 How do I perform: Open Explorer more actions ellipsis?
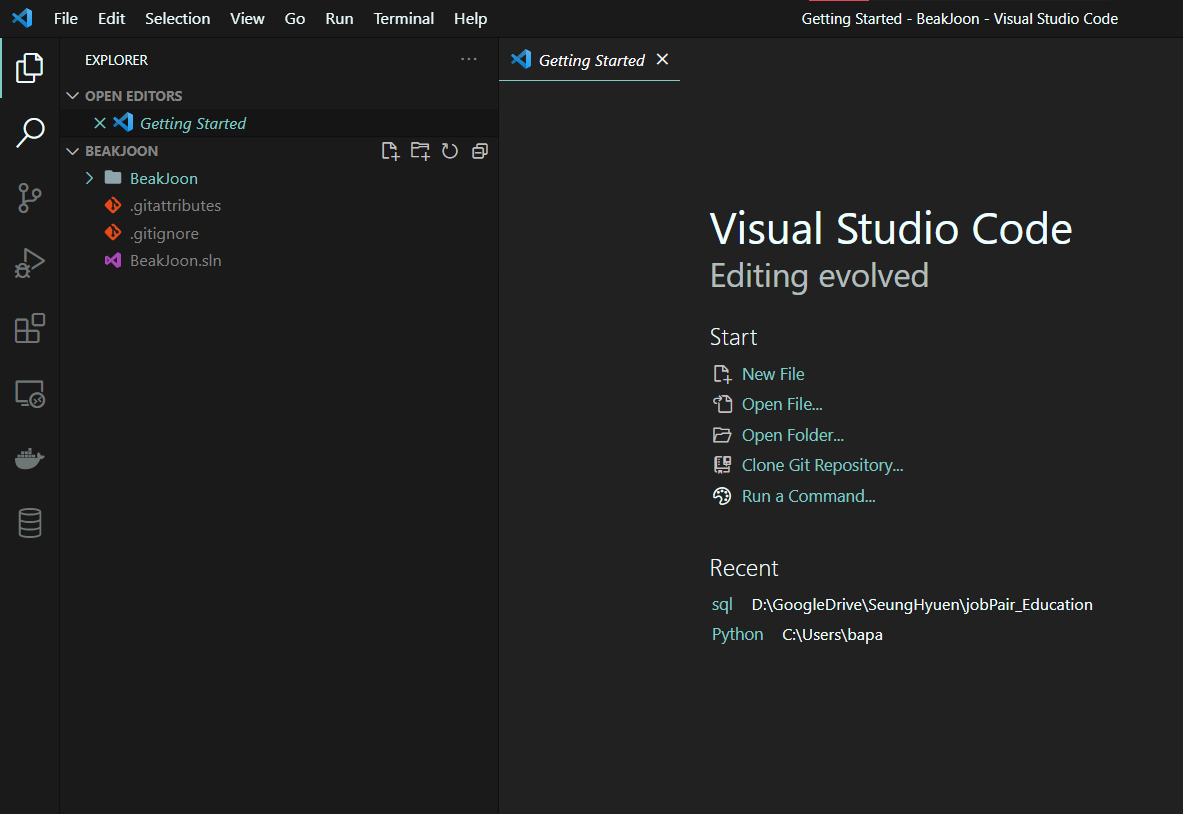click(469, 59)
